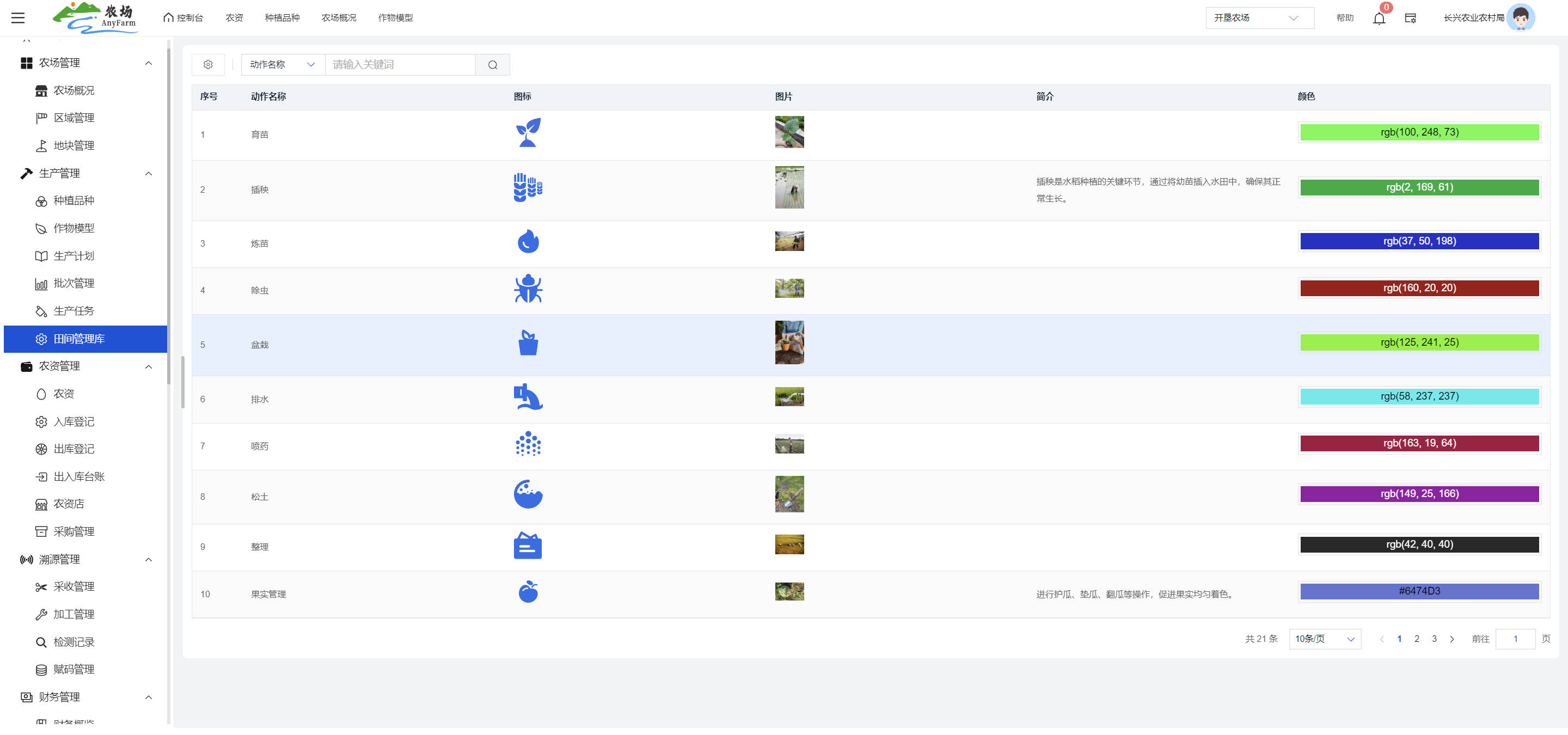
Task: Open the table column settings gear
Action: (x=208, y=64)
